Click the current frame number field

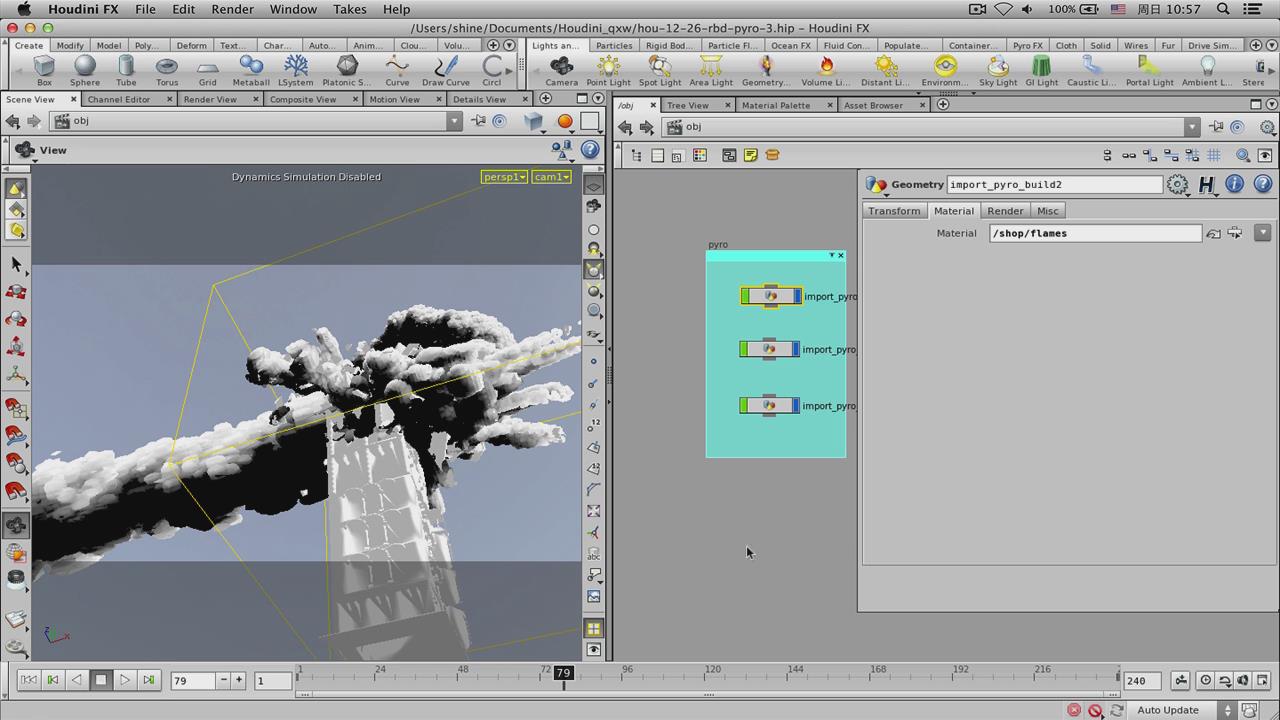coord(193,680)
